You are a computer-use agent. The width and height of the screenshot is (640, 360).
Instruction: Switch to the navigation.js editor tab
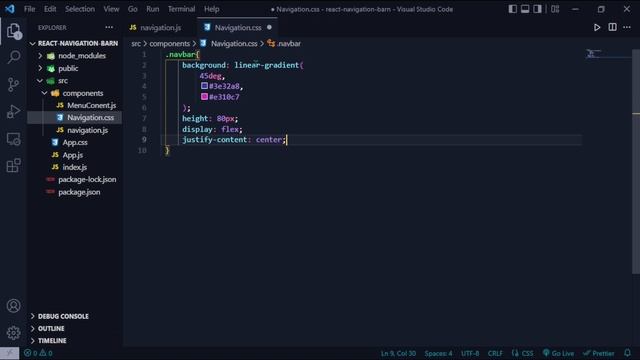point(160,27)
